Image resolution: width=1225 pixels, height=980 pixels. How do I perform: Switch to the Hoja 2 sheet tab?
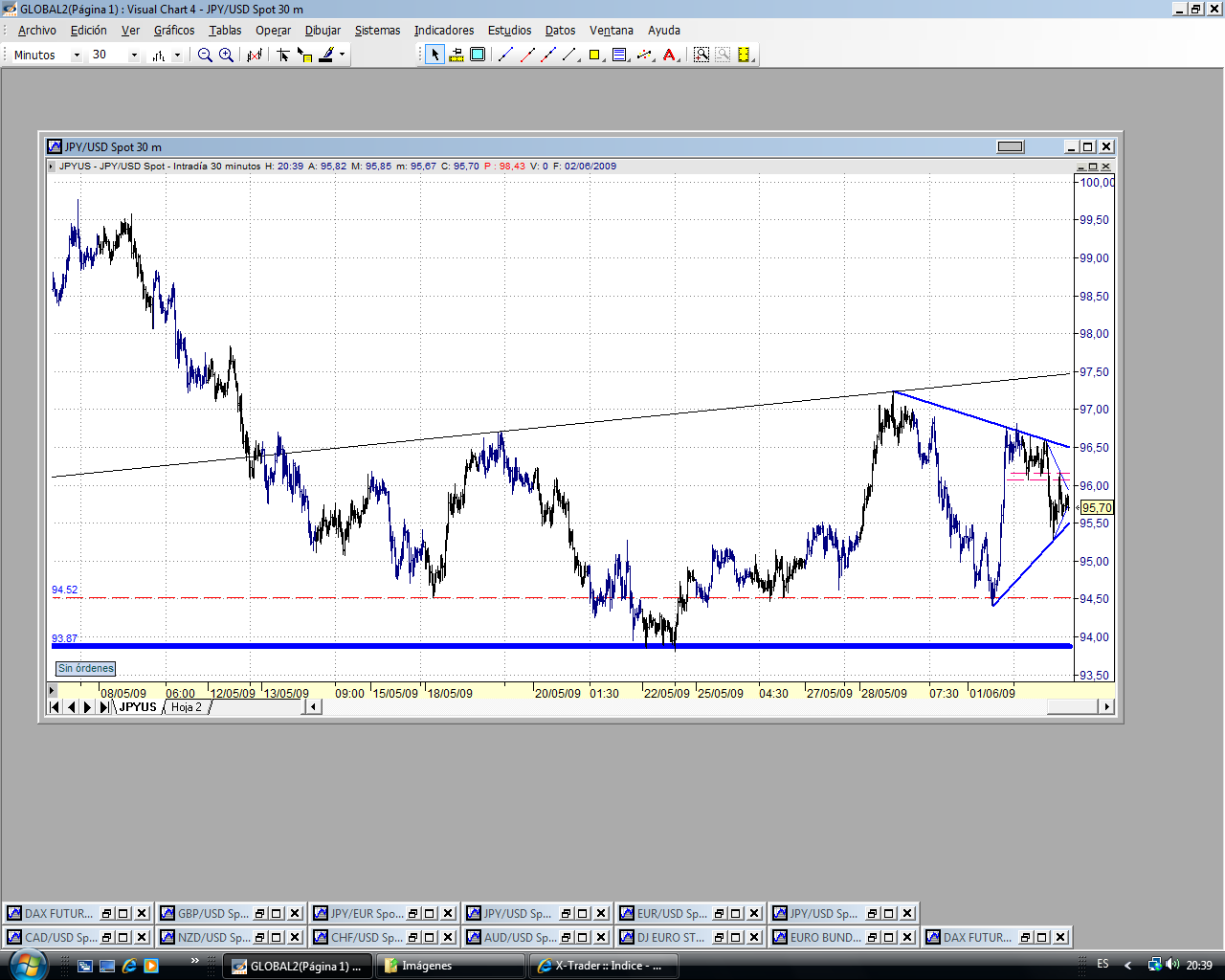coord(187,707)
